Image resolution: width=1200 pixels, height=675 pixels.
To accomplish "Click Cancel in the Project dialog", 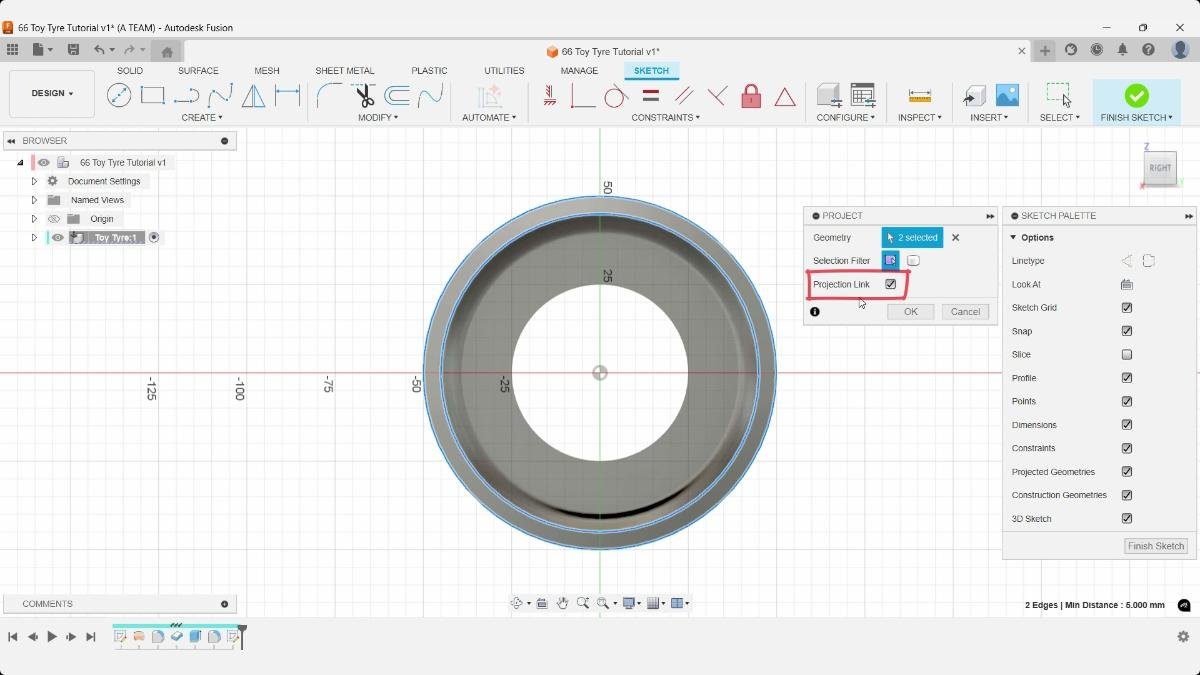I will [x=965, y=312].
